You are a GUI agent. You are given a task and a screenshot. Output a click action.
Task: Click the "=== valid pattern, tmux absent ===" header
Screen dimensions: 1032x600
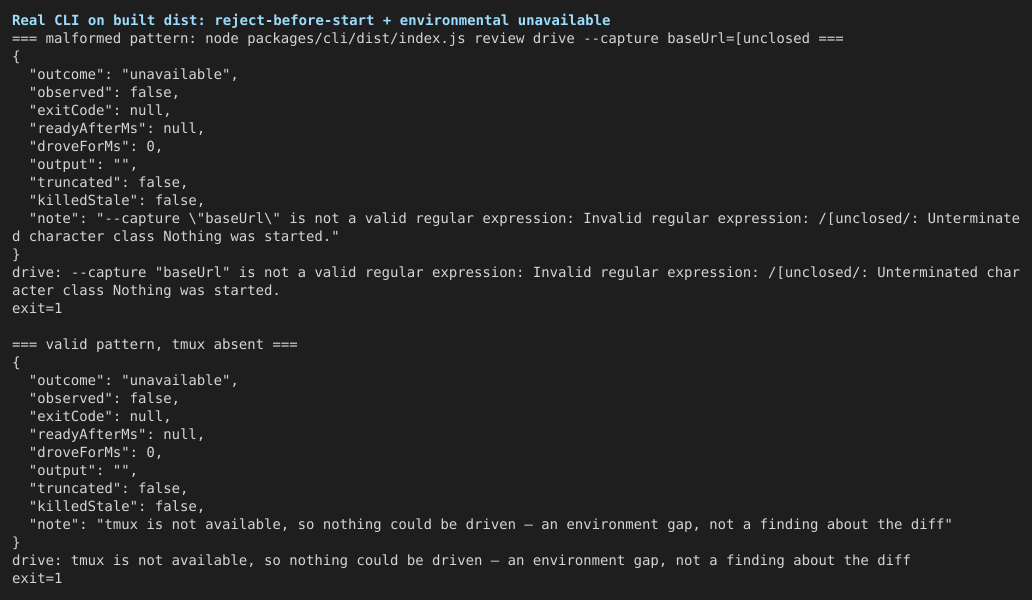pos(155,344)
